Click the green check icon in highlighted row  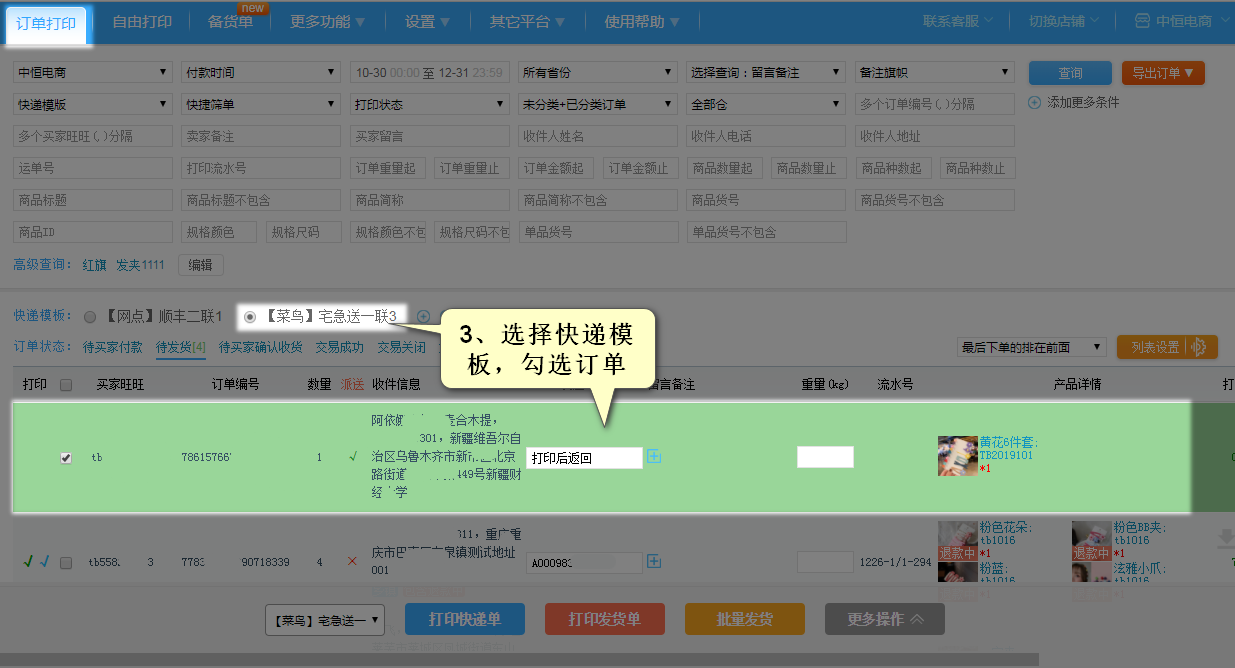pyautogui.click(x=352, y=456)
